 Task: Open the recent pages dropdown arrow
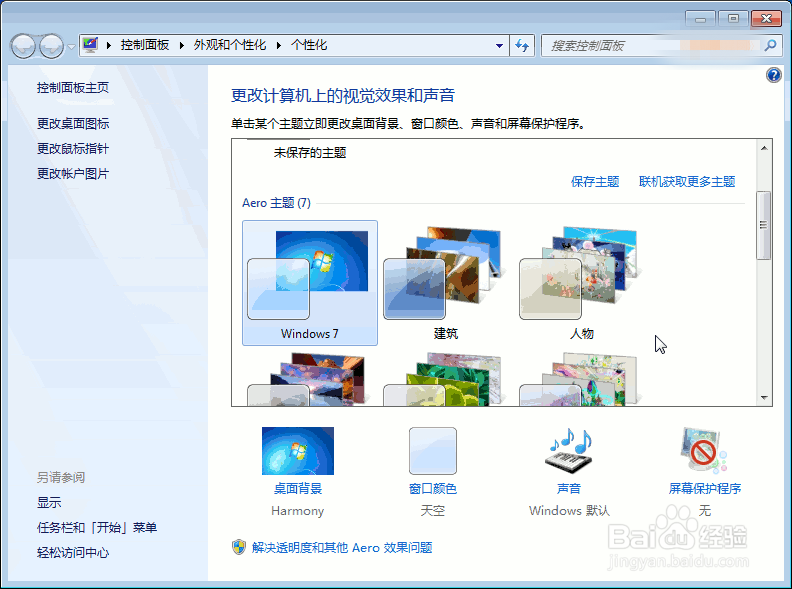[x=71, y=46]
